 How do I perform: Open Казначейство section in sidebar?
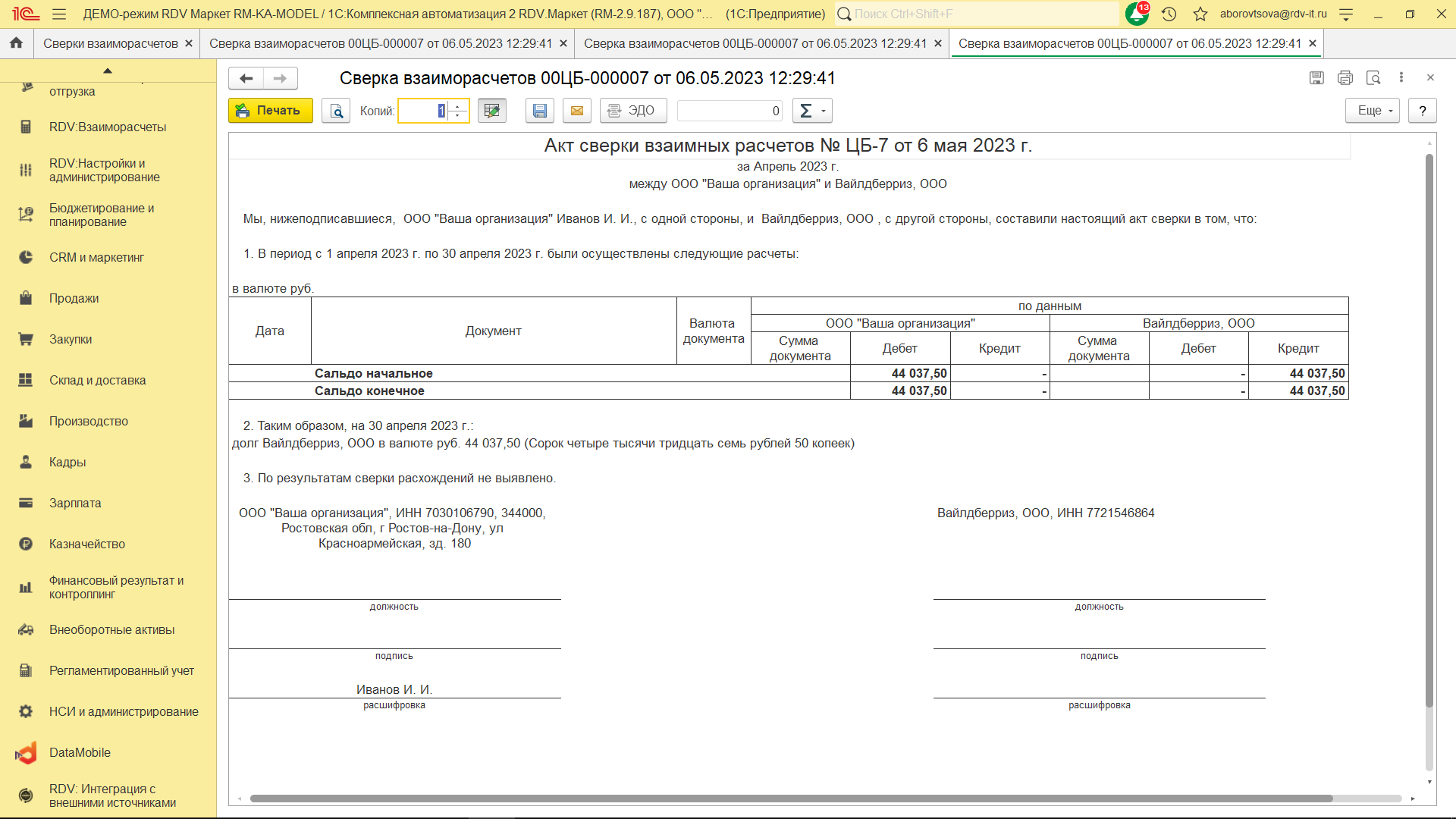coord(87,544)
